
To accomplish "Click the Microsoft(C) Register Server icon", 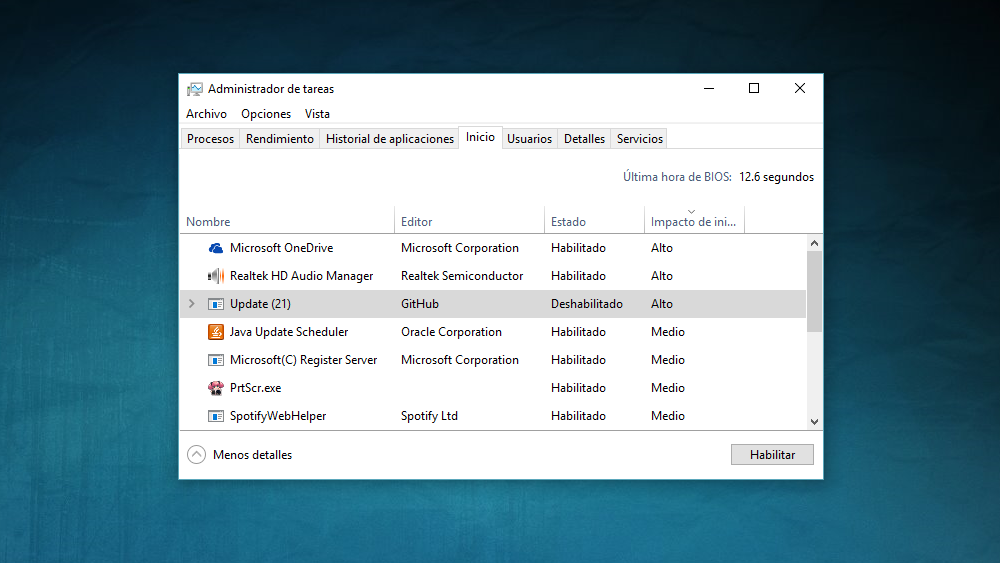I will click(x=216, y=360).
